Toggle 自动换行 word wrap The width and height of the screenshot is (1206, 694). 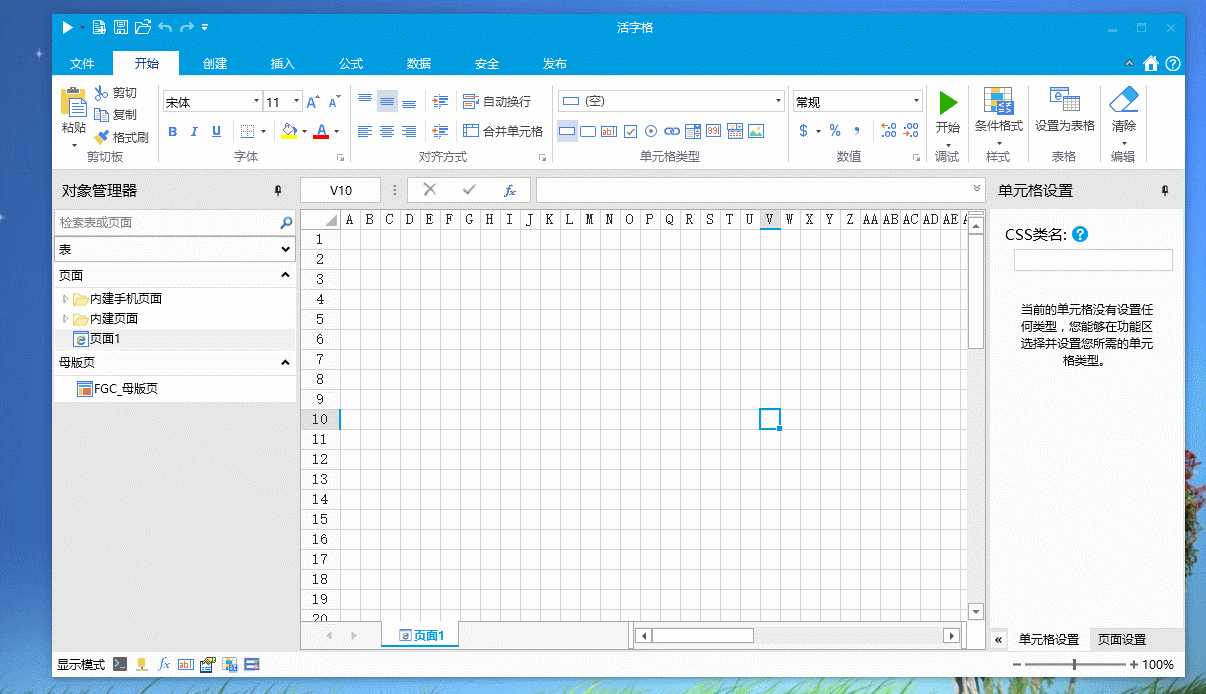point(497,102)
